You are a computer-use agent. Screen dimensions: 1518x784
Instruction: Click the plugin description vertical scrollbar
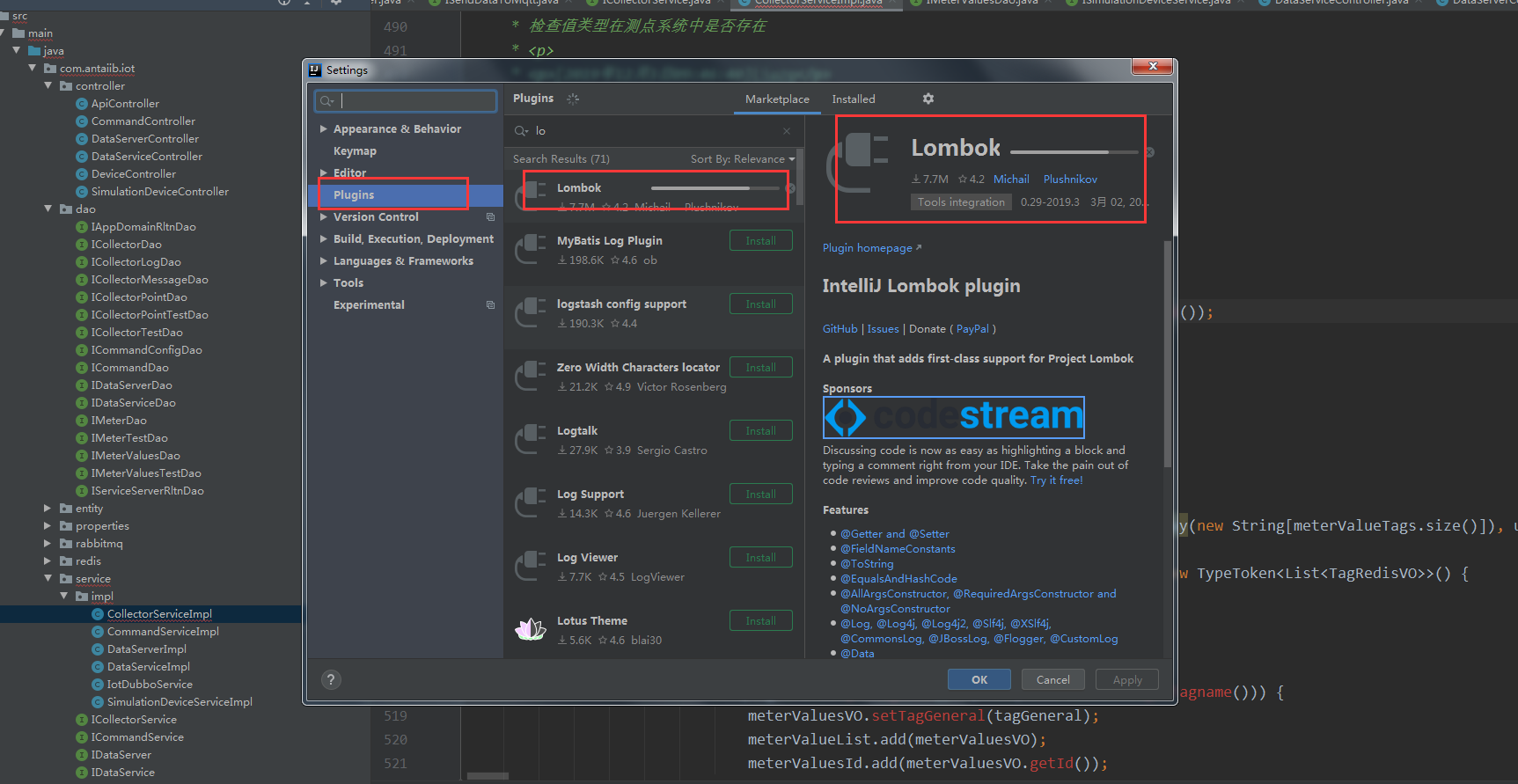(x=1168, y=352)
